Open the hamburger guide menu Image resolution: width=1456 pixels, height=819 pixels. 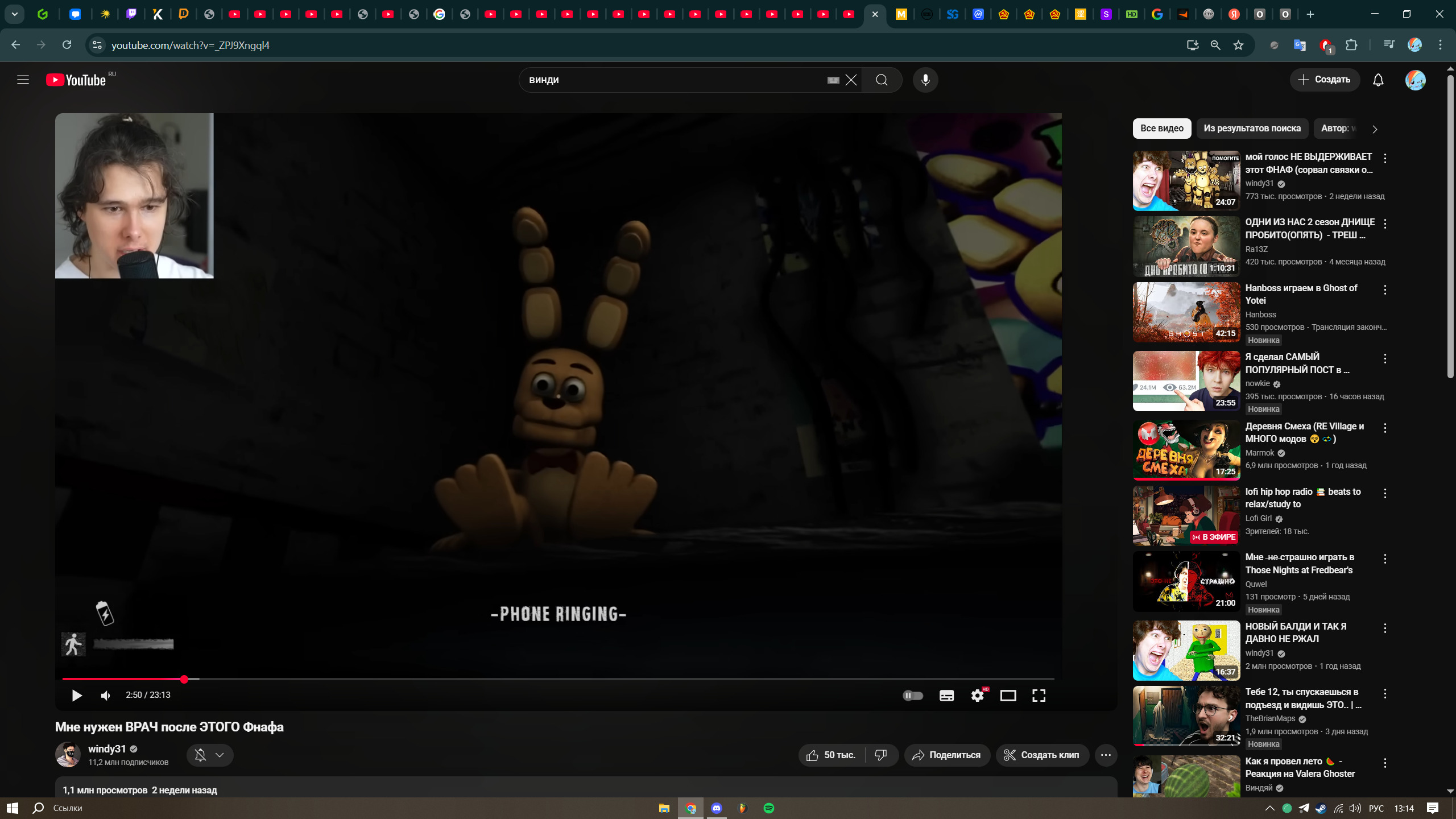(x=23, y=80)
